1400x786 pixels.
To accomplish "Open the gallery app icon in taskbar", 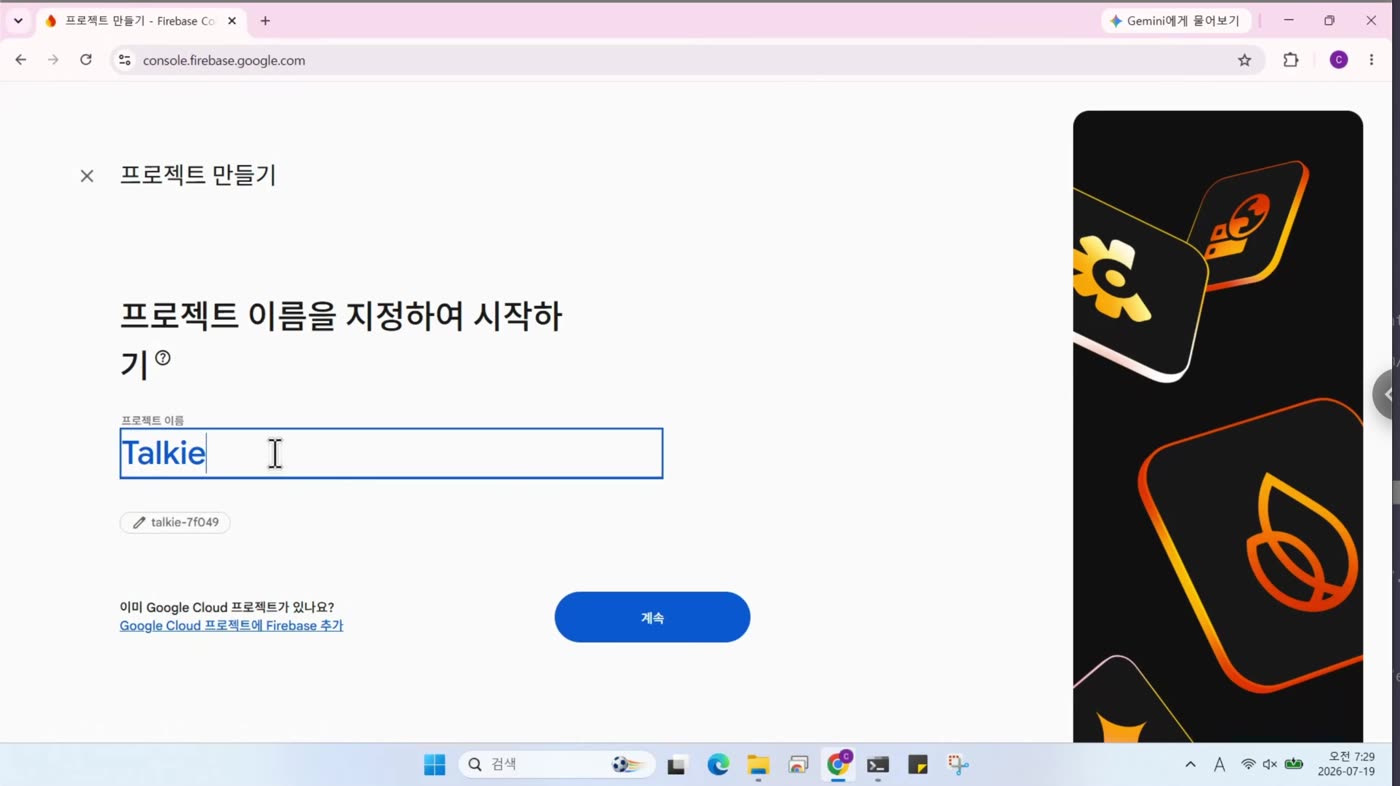I will [798, 765].
